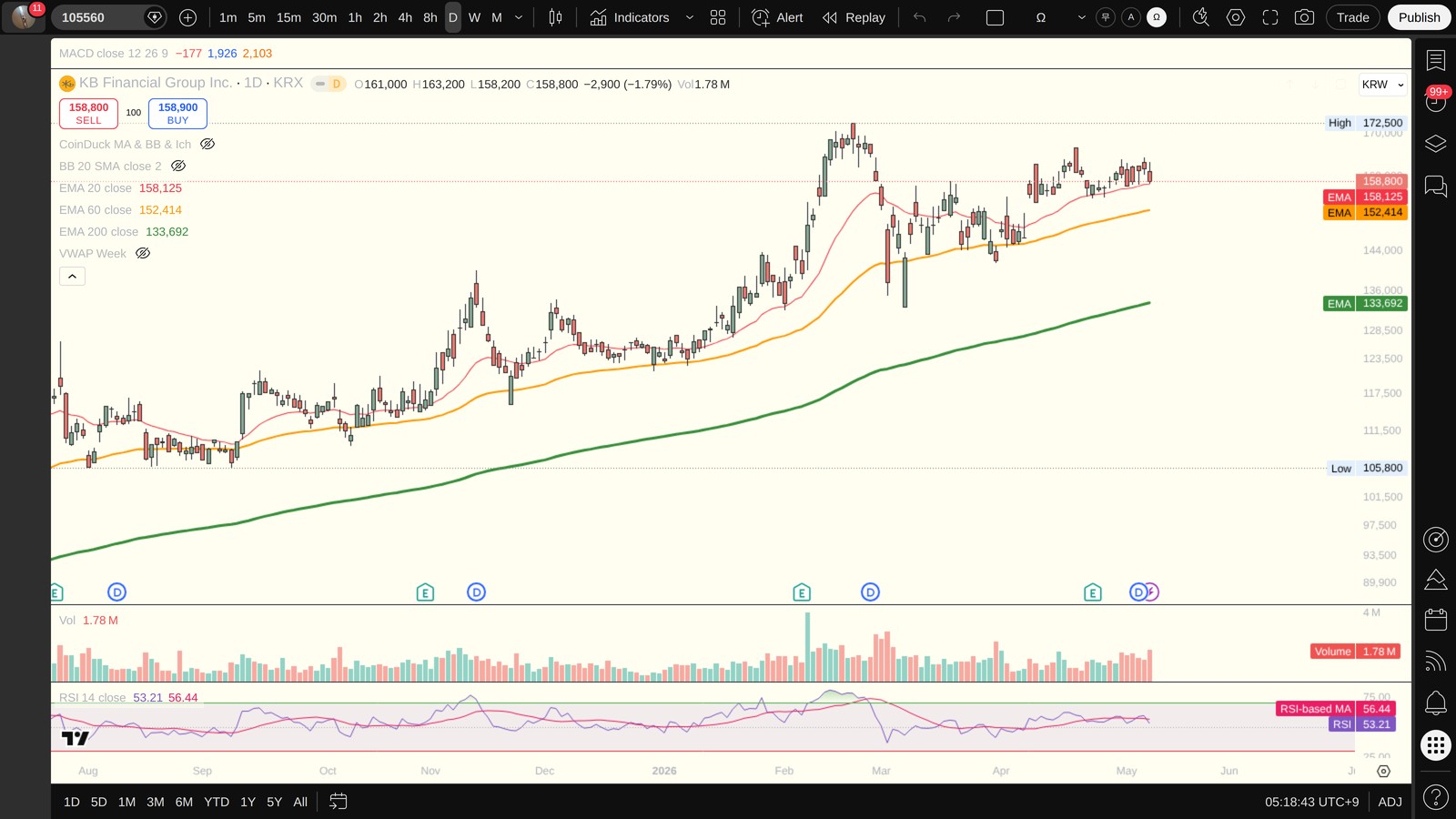Click the February earnings E marker

click(x=802, y=592)
